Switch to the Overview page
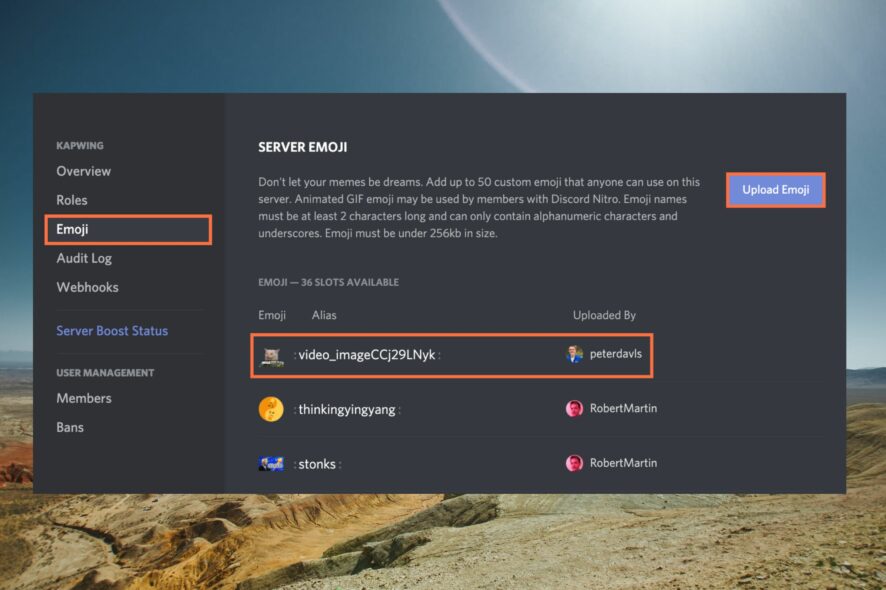886x590 pixels. [83, 171]
